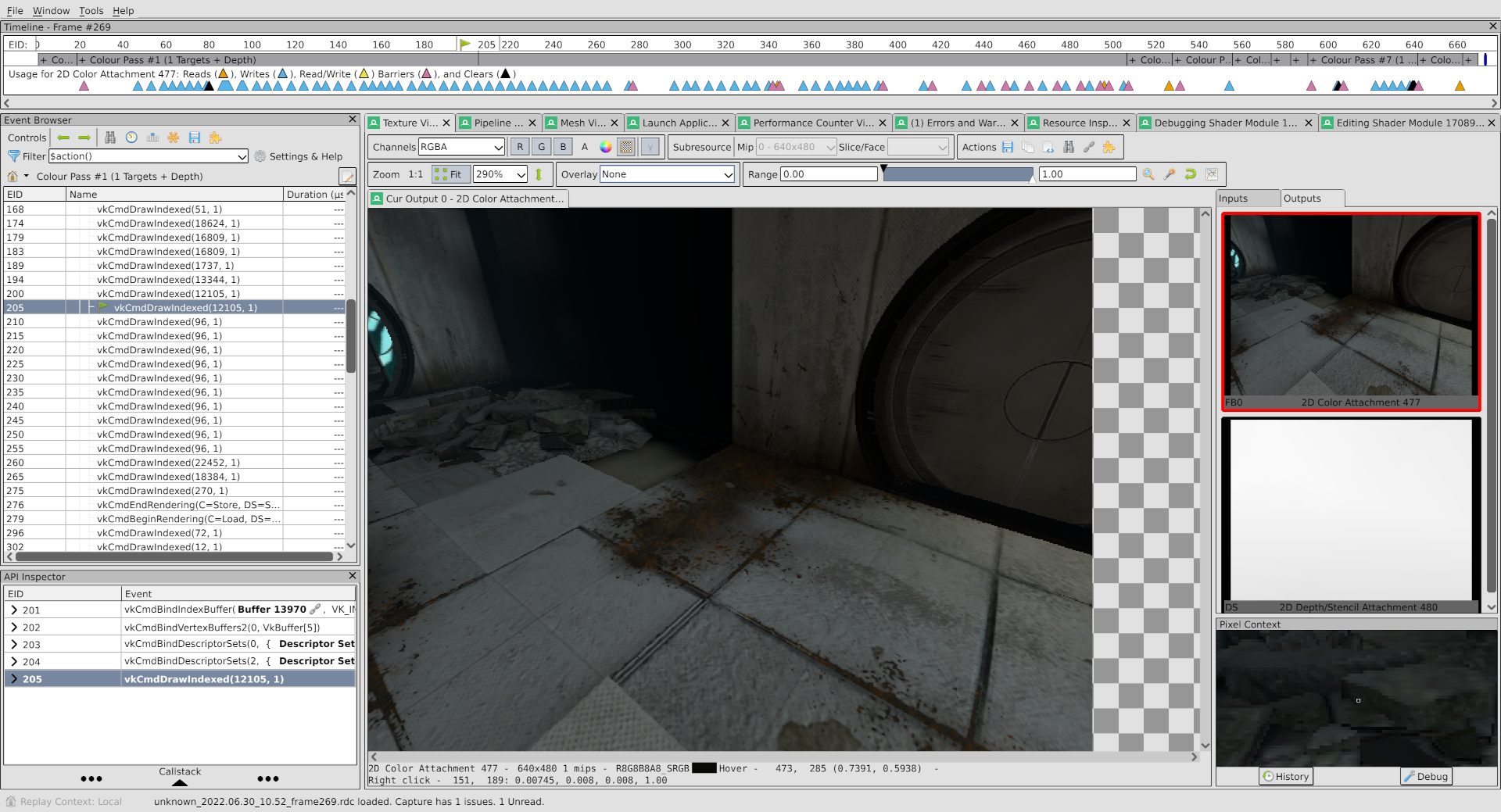Toggle the A alpha channel
1501x812 pixels.
(584, 147)
